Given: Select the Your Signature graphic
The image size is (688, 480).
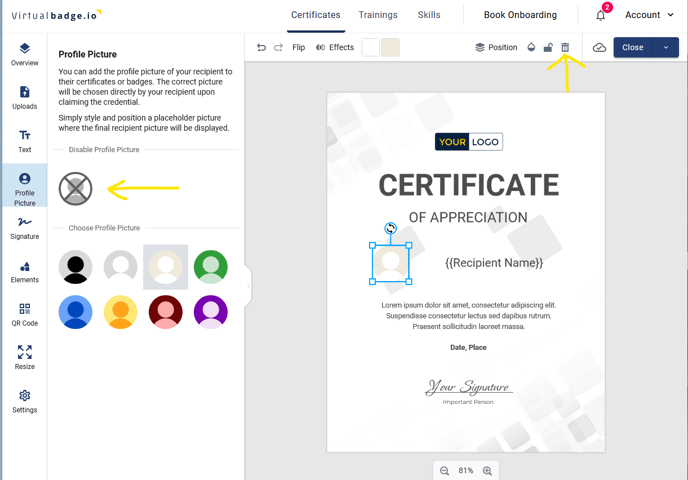Looking at the screenshot, I should (x=469, y=387).
